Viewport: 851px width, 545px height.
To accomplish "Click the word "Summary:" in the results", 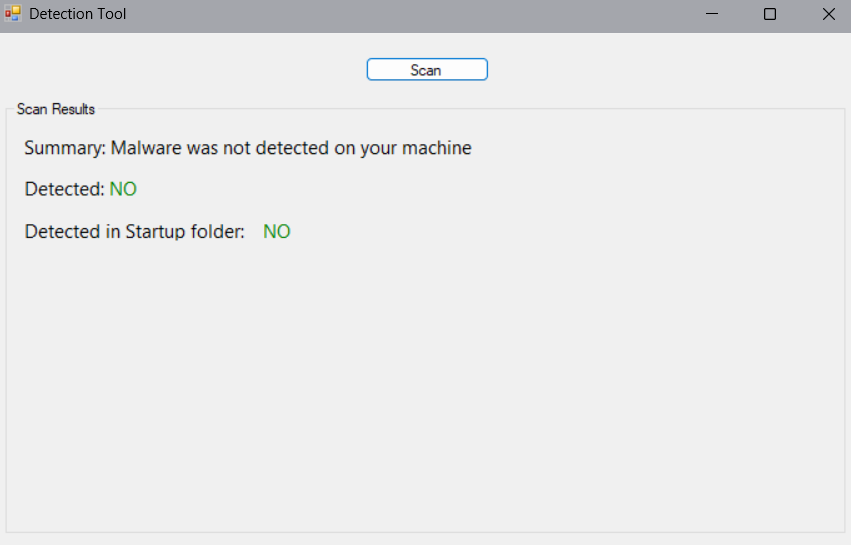I will coord(64,148).
